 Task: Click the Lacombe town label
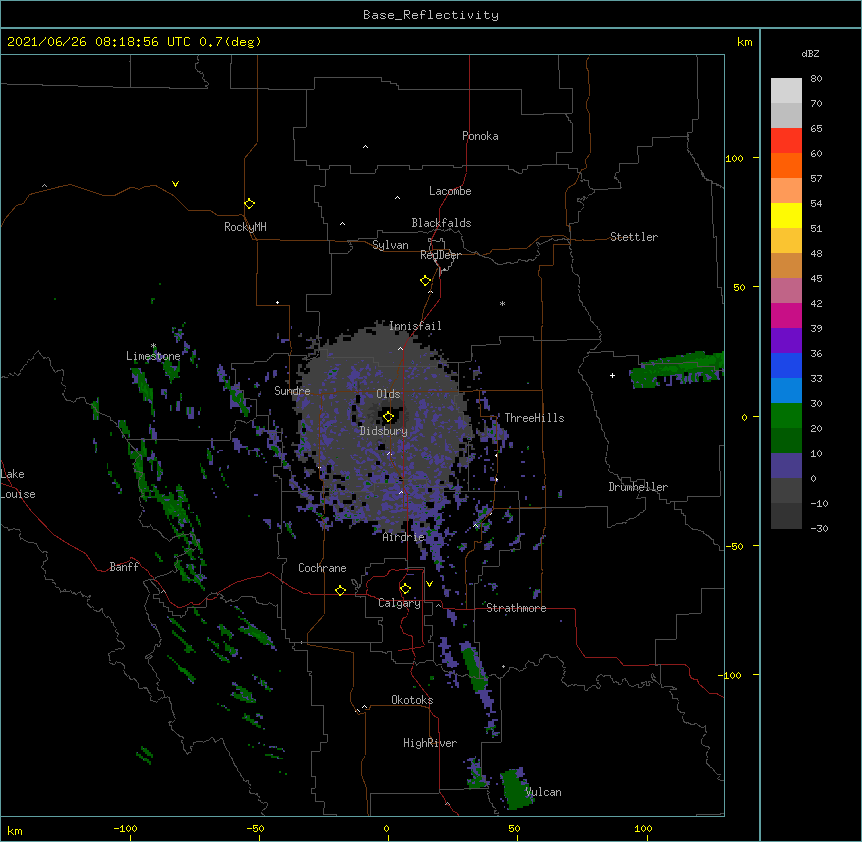[450, 191]
